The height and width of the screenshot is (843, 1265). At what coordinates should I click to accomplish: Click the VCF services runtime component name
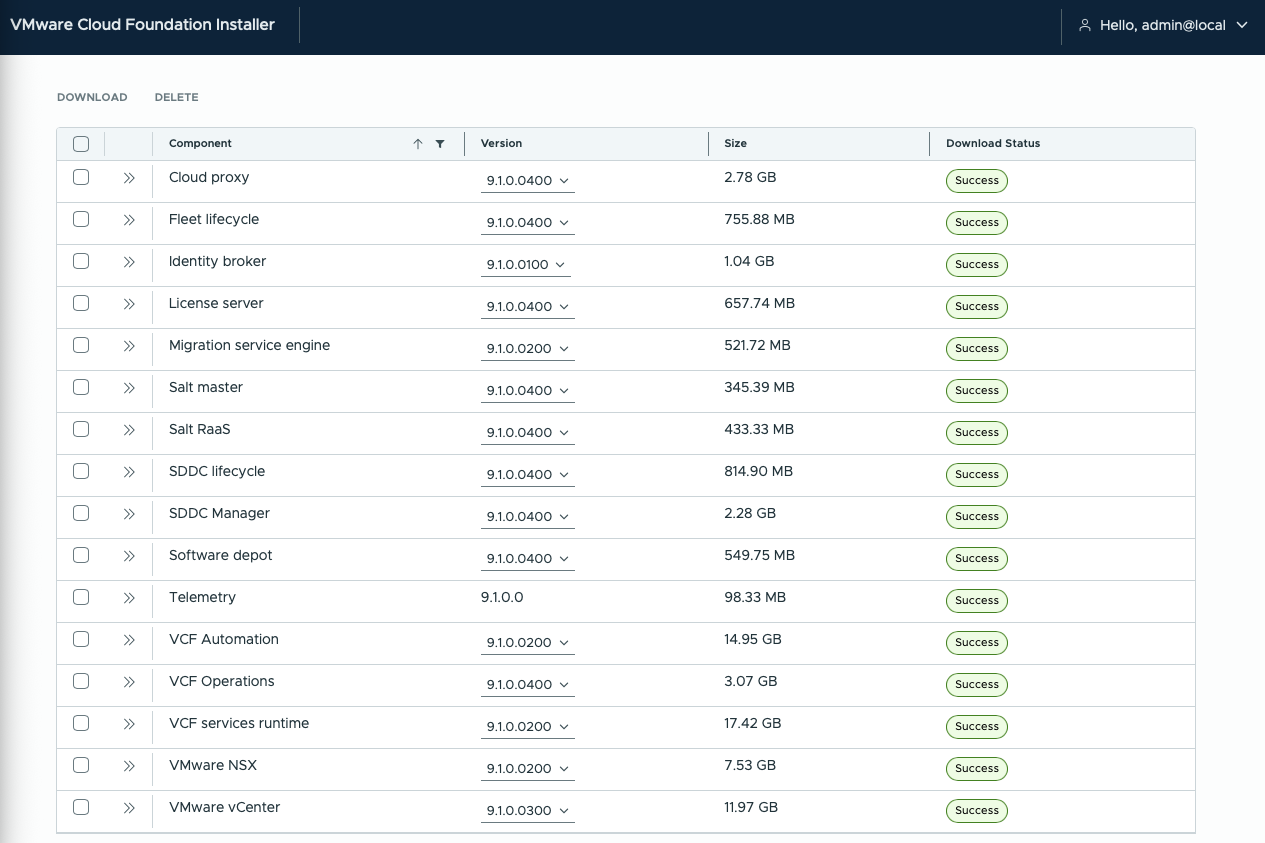point(239,723)
